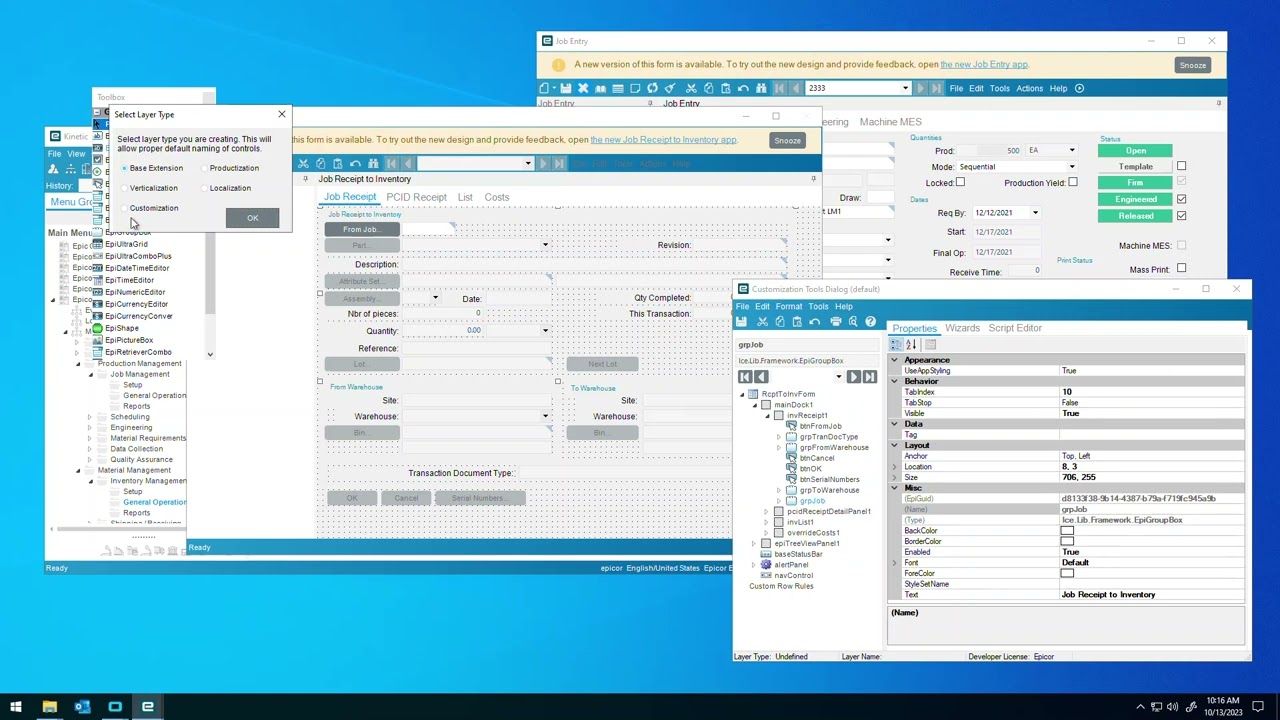Click Snooze in Job Receipt banner
1280x720 pixels.
coord(787,140)
